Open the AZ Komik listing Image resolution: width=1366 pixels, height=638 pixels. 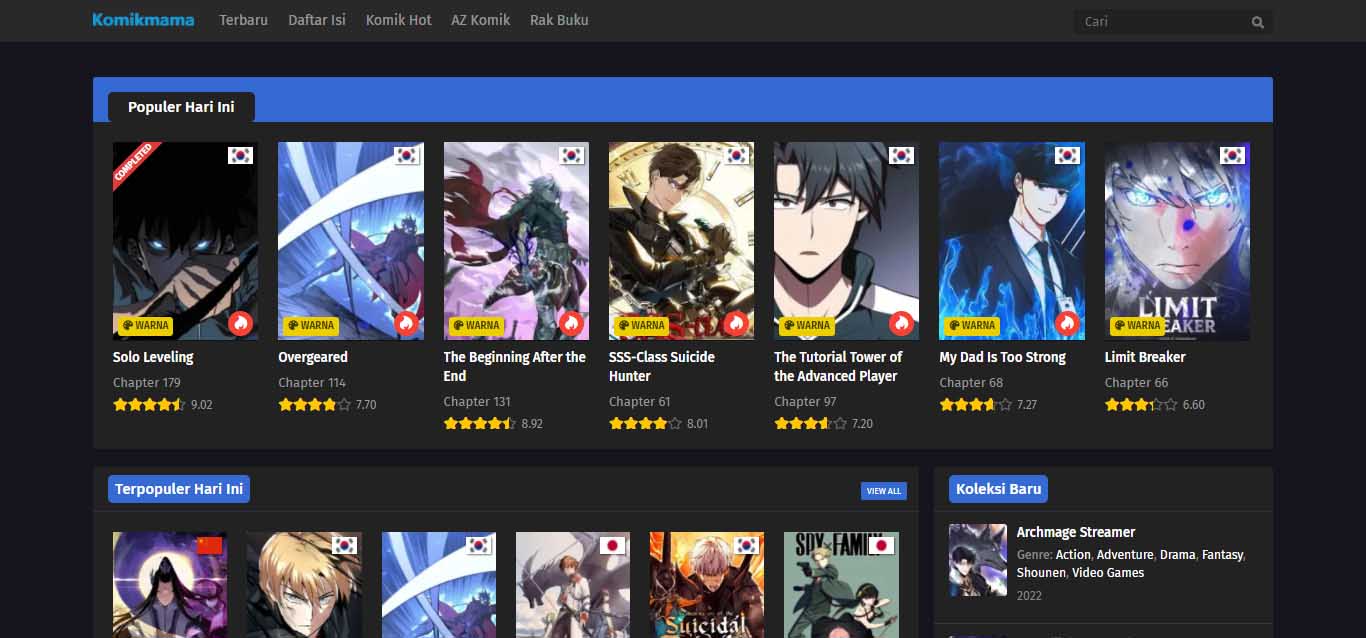pos(480,20)
